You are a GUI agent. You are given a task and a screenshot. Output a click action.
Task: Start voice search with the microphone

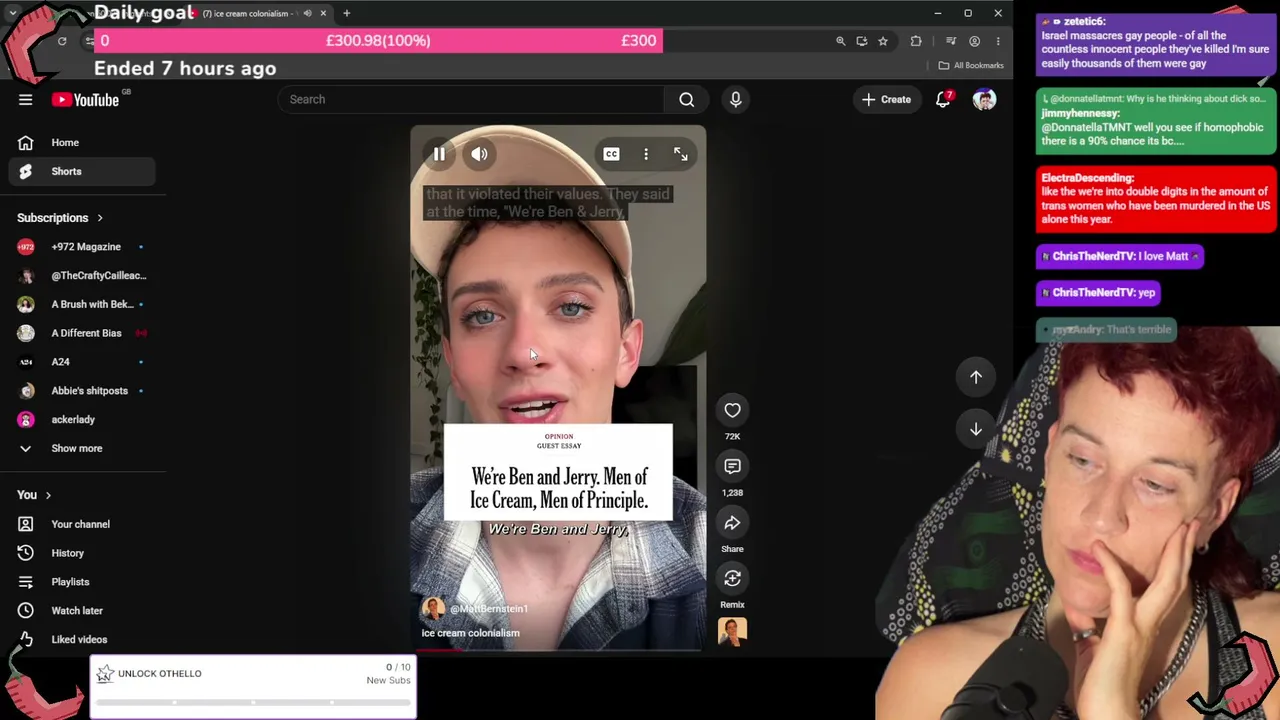pos(735,99)
